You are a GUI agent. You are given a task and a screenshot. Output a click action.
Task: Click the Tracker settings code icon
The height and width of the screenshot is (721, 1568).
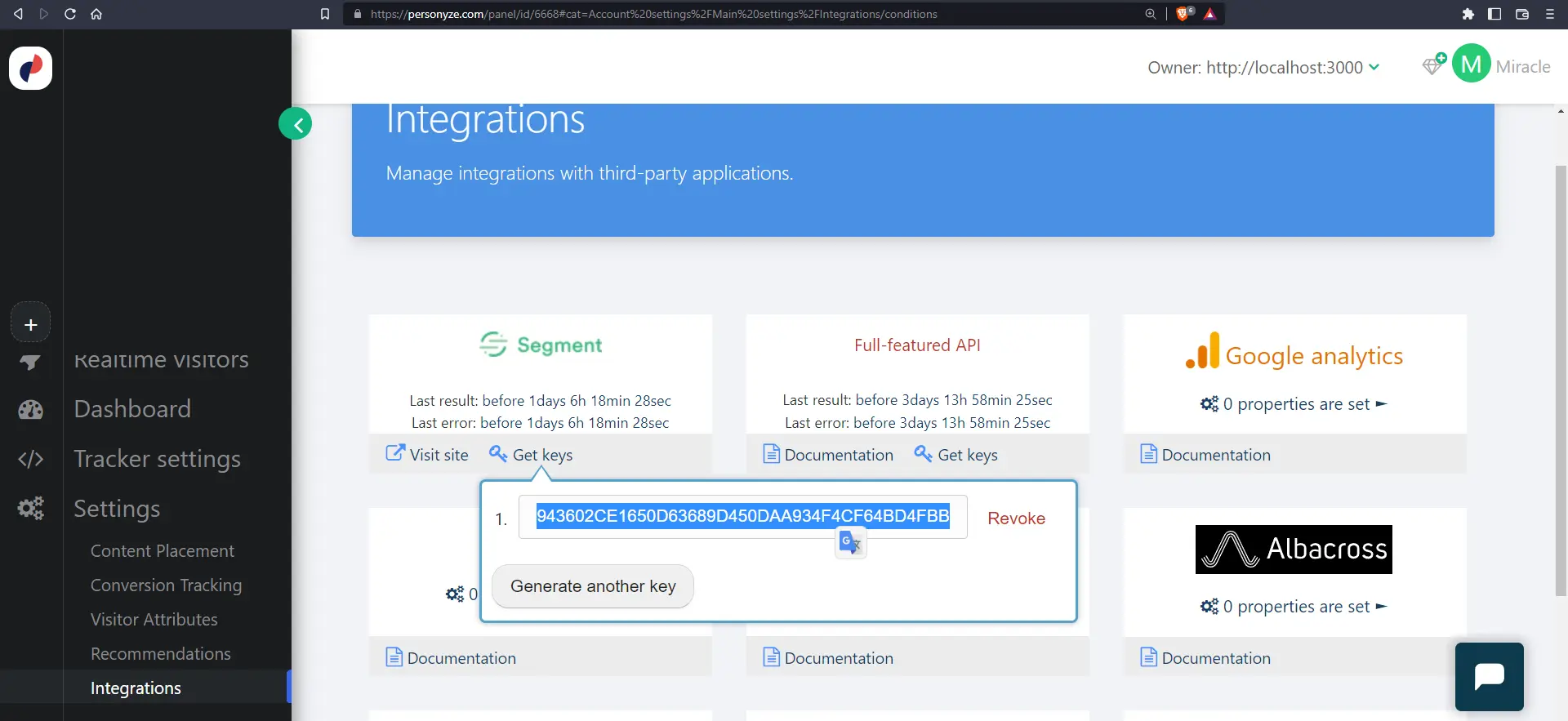coord(31,459)
